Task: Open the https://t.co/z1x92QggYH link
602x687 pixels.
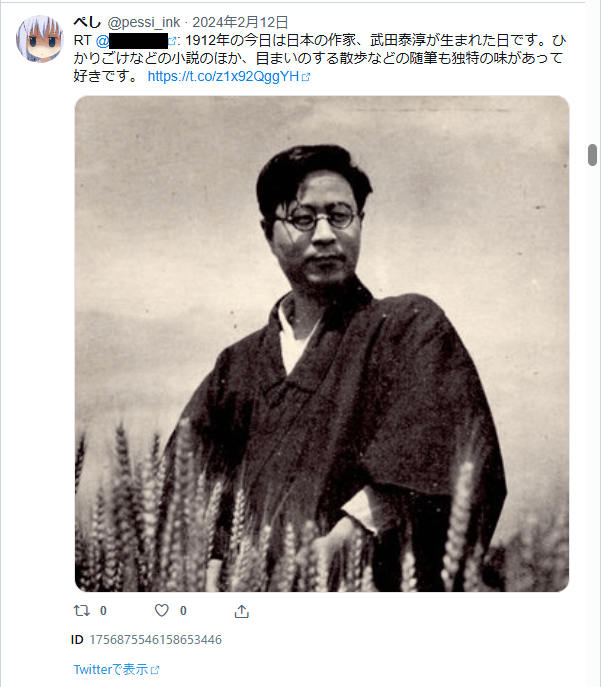Action: [x=223, y=76]
